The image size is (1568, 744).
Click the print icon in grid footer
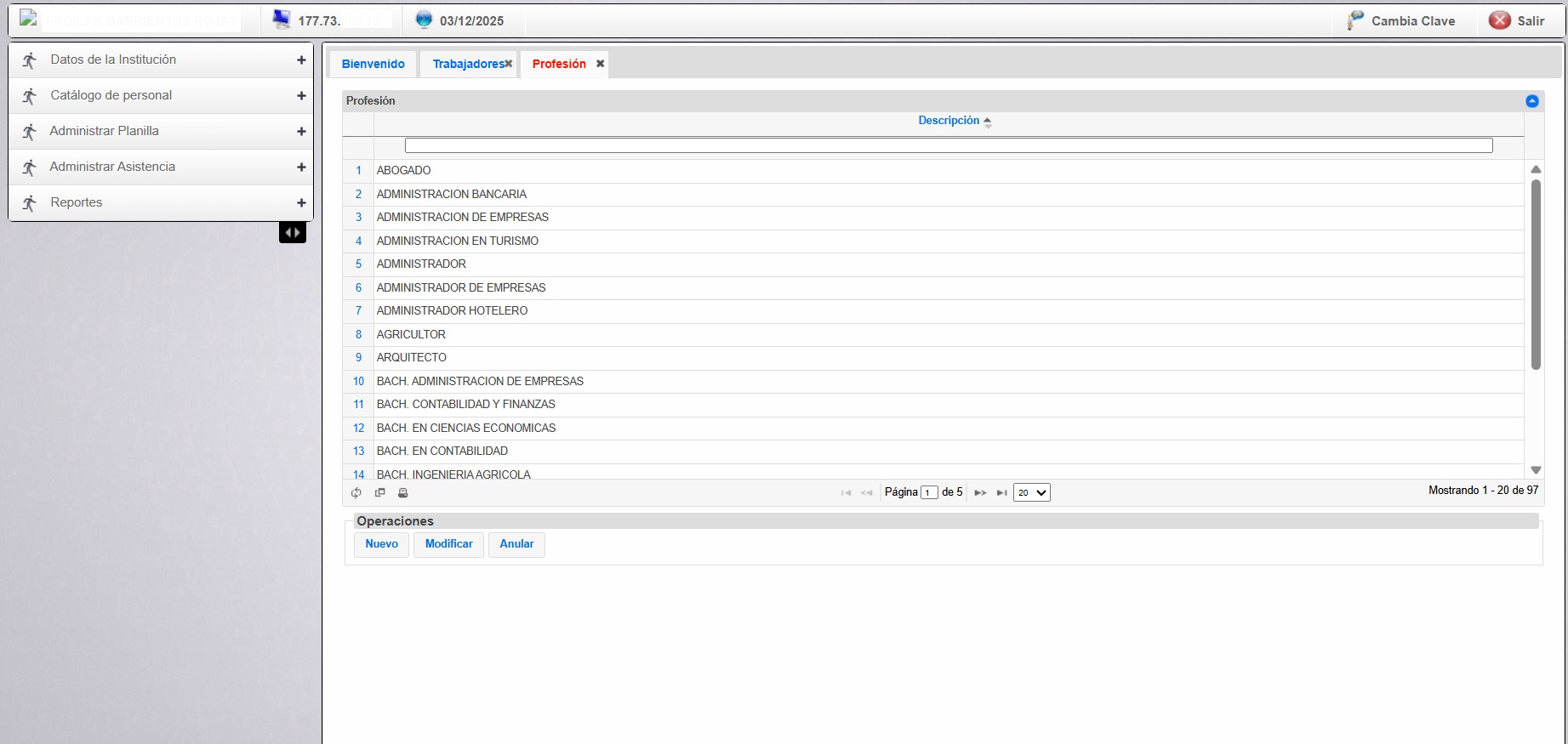pos(403,493)
